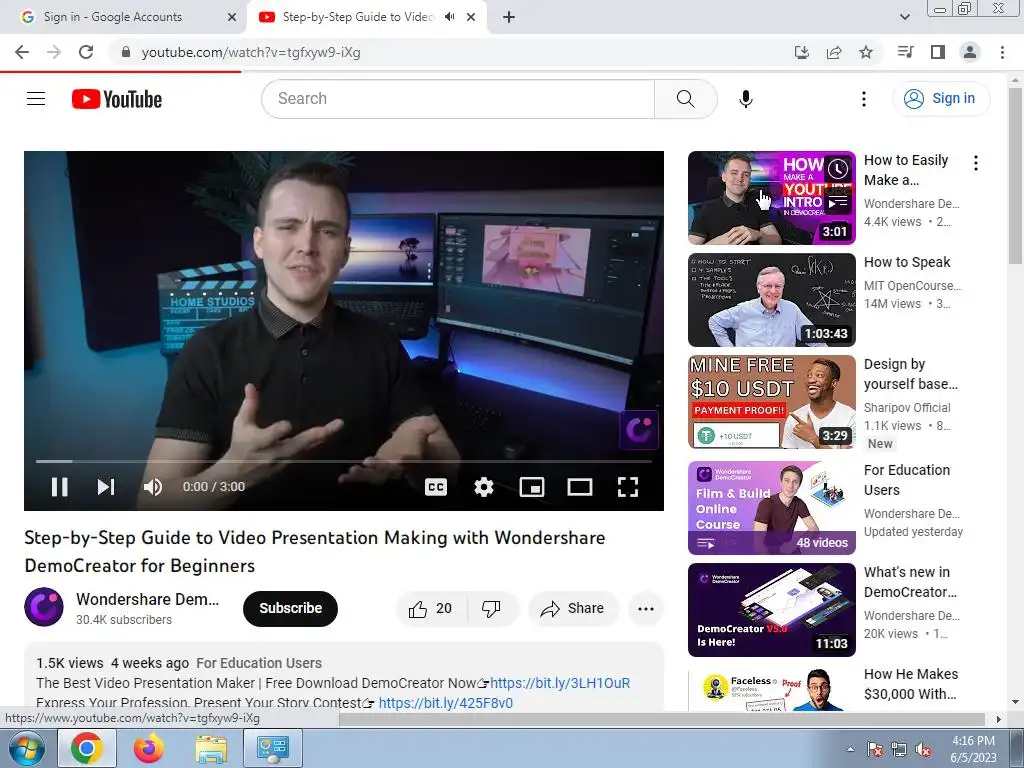
Task: Like the video with thumbs up
Action: click(x=431, y=609)
